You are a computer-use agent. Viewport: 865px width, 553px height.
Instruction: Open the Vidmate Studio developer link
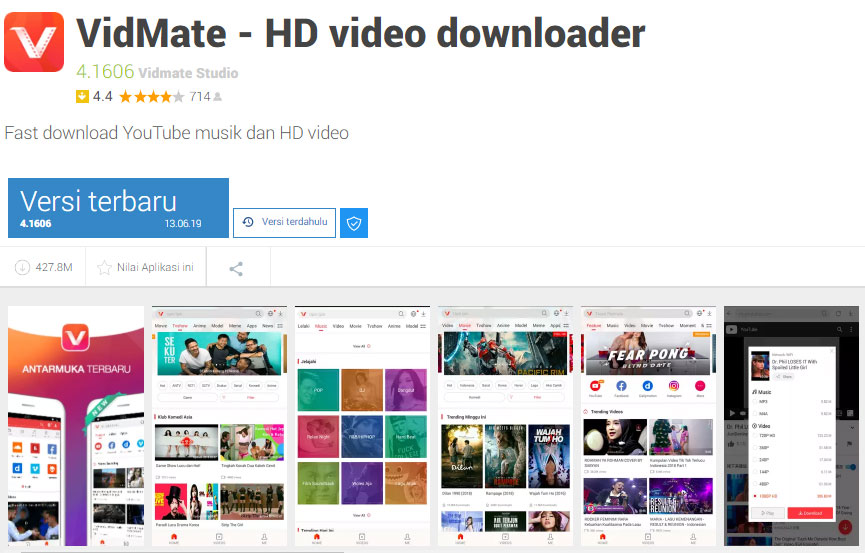[x=188, y=73]
